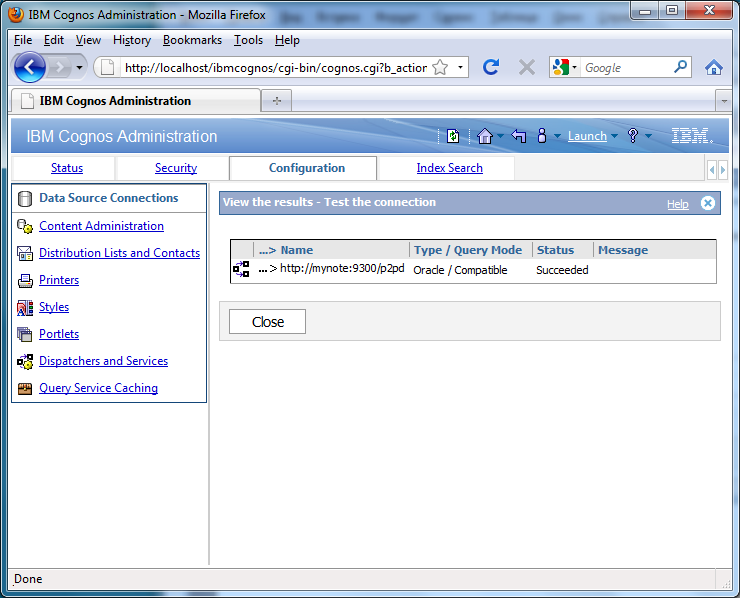This screenshot has height=598, width=740.
Task: Open Dispatchers and Services link
Action: [103, 361]
